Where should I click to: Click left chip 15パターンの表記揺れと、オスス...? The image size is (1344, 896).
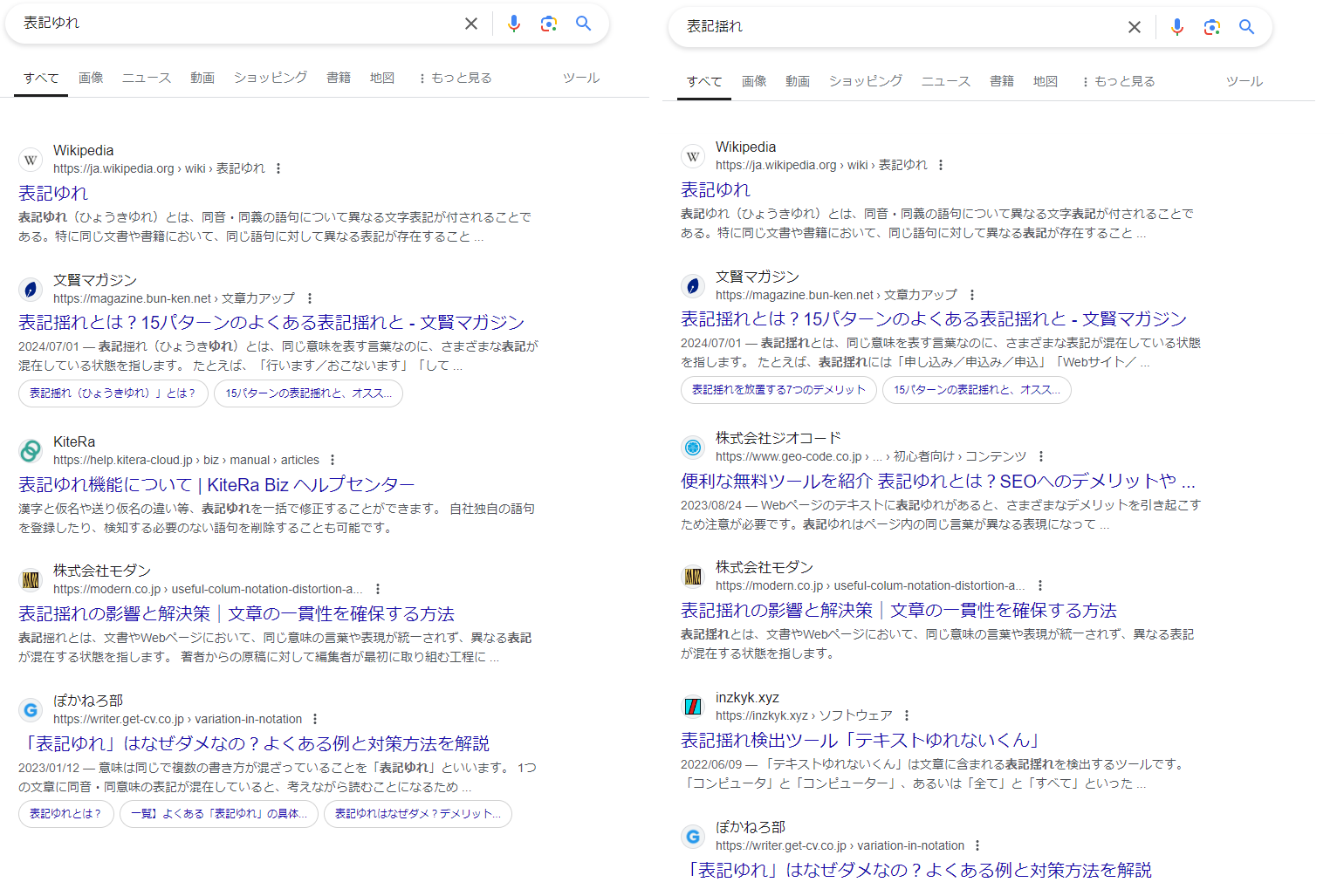click(308, 393)
